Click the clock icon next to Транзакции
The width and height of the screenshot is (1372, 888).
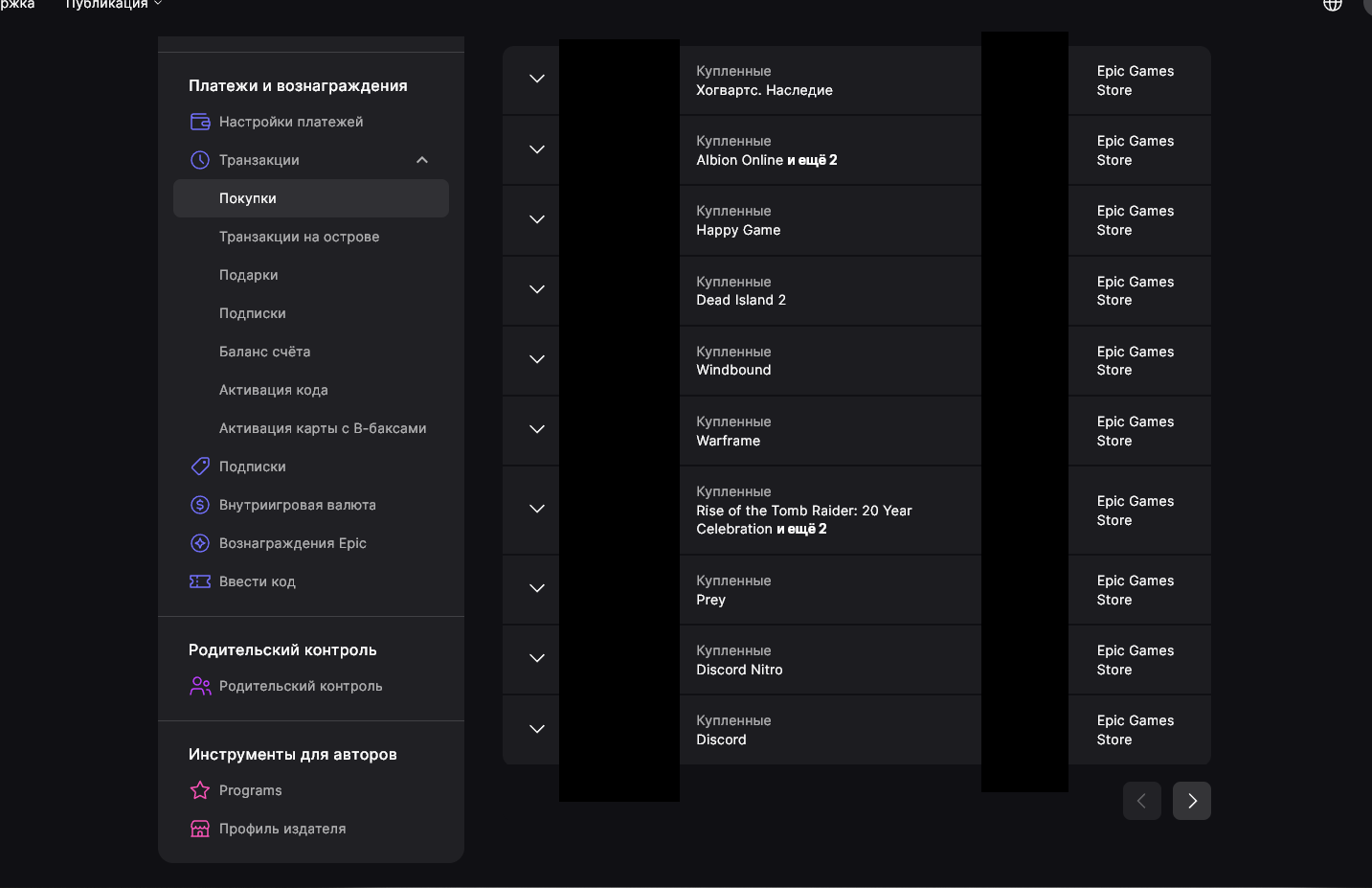coord(200,160)
